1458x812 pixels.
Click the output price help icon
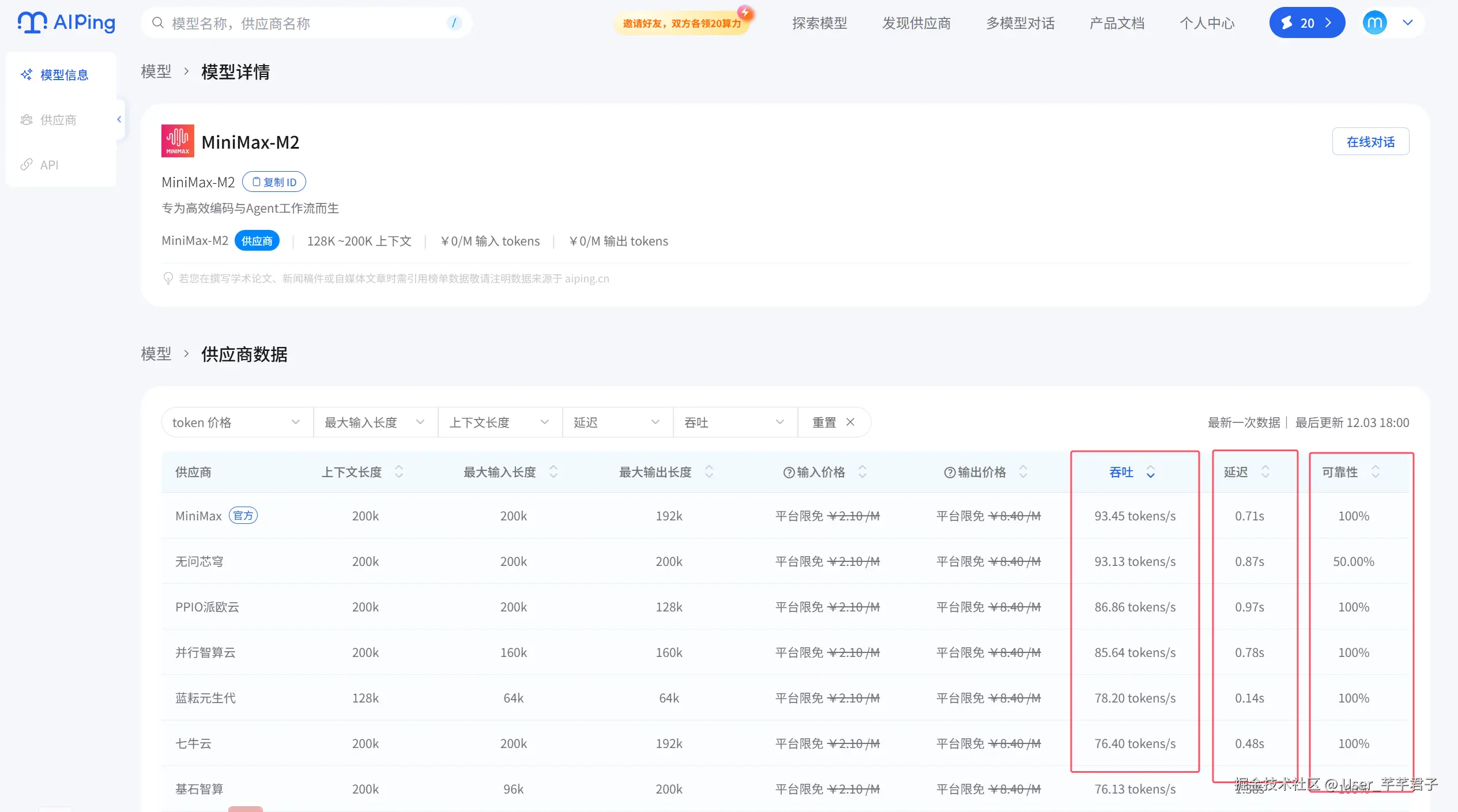pos(949,473)
